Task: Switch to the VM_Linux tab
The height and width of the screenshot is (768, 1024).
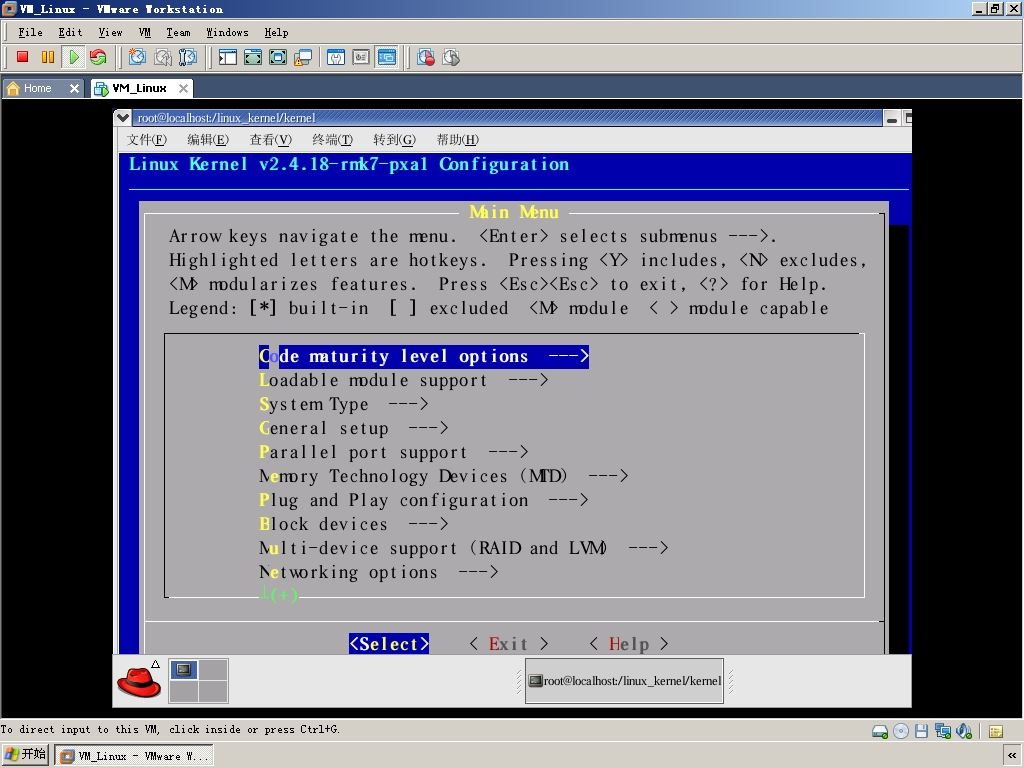Action: tap(138, 88)
